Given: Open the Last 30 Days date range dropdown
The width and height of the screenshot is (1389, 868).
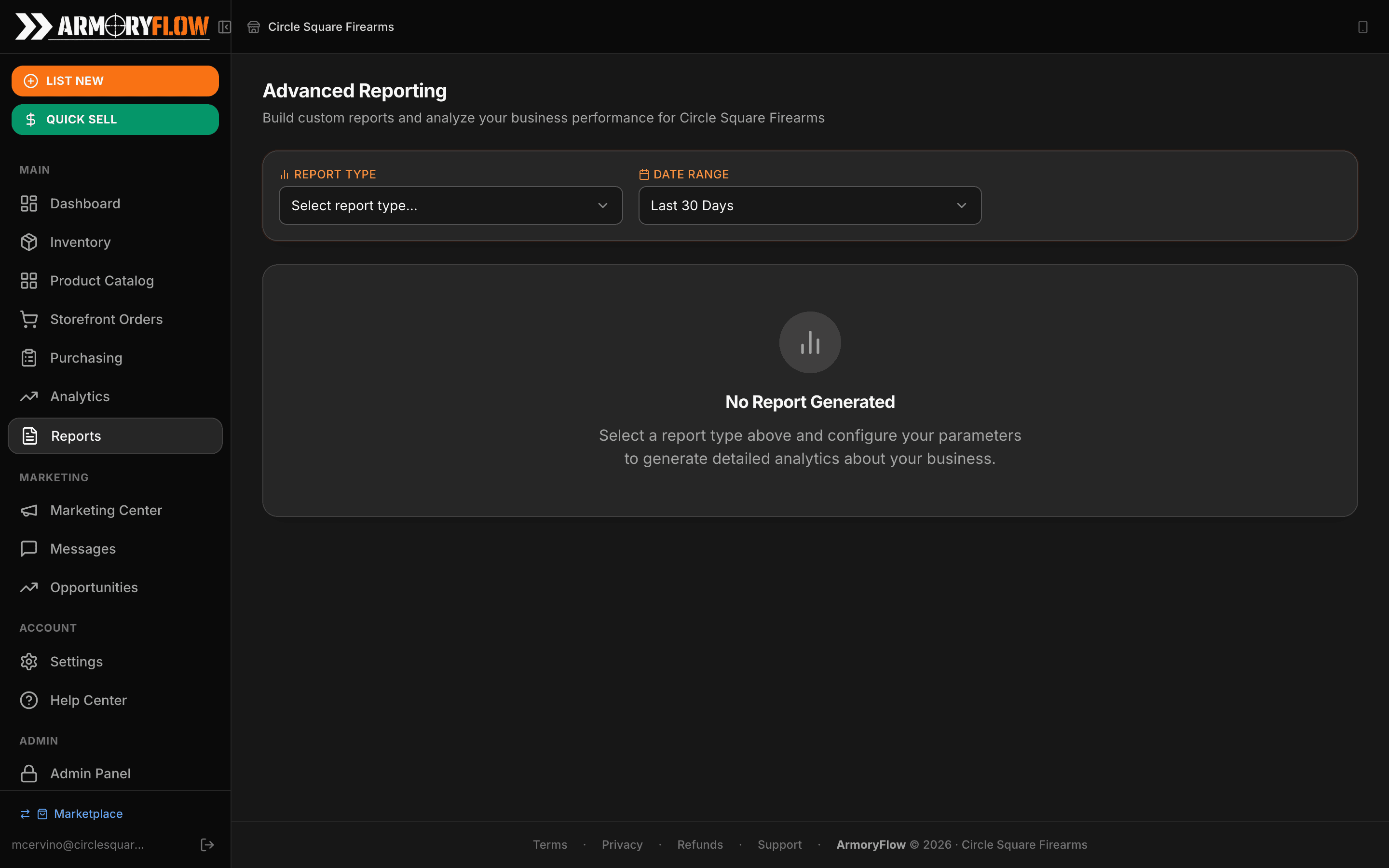Looking at the screenshot, I should [x=810, y=205].
